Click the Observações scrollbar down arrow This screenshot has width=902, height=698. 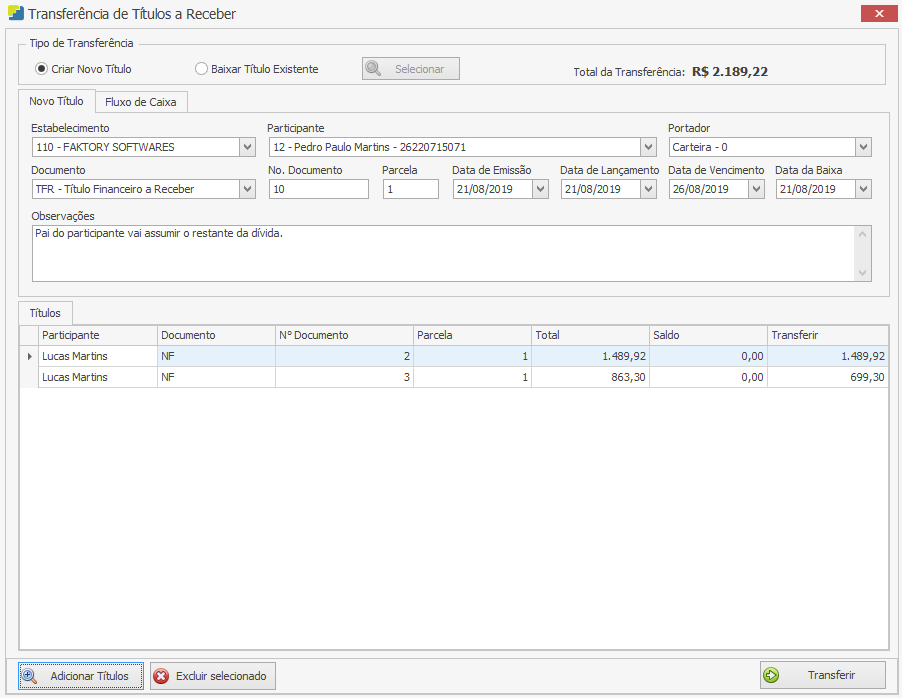click(863, 273)
